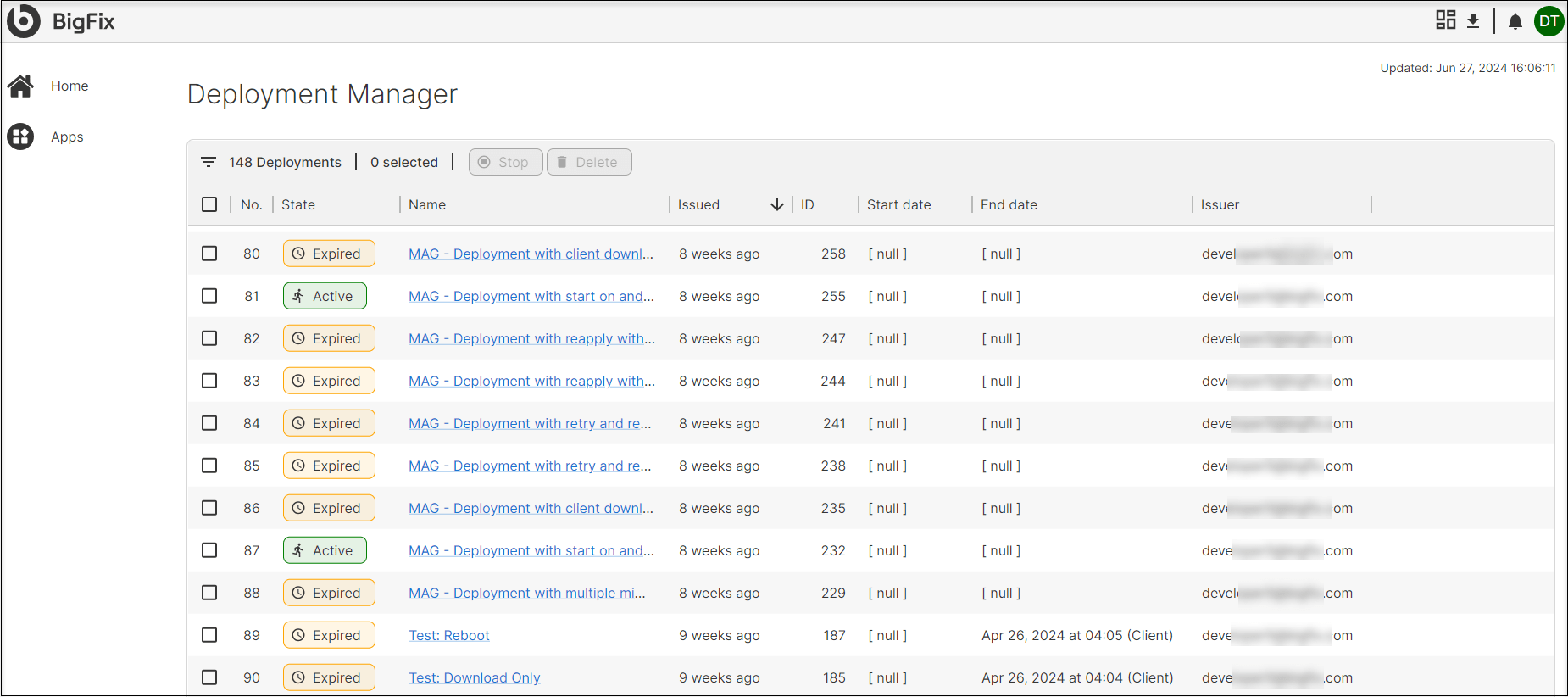Image resolution: width=1568 pixels, height=697 pixels.
Task: Open deployment link with ID 247
Action: point(531,338)
